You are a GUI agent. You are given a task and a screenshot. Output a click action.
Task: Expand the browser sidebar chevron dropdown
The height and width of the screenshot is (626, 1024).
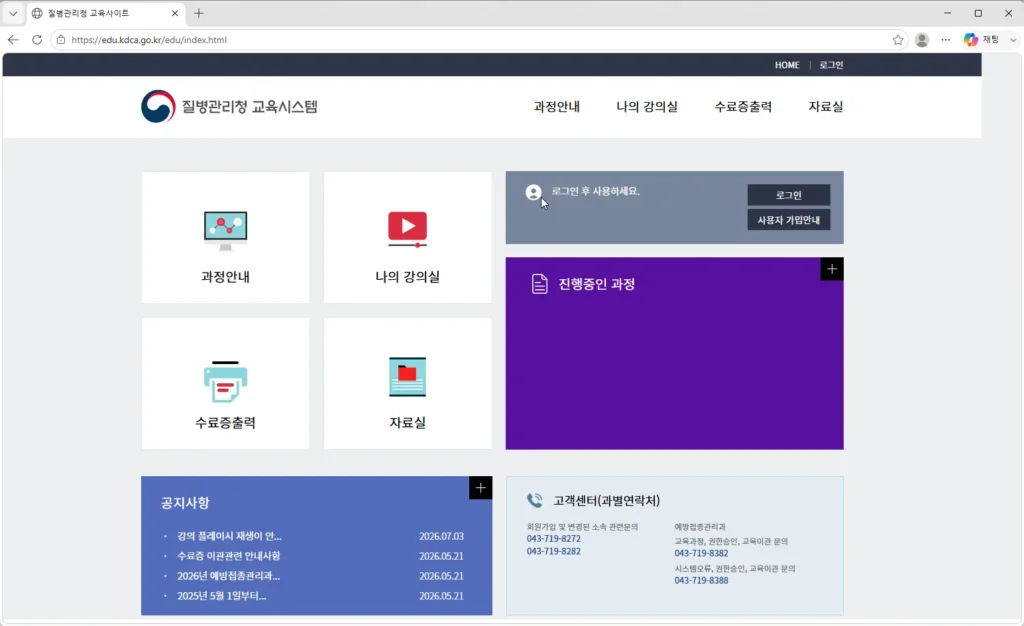pyautogui.click(x=1013, y=40)
